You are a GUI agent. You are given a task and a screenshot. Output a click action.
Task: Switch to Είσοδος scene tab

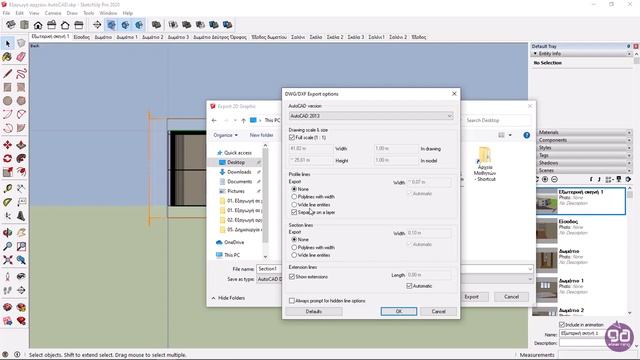click(x=82, y=37)
